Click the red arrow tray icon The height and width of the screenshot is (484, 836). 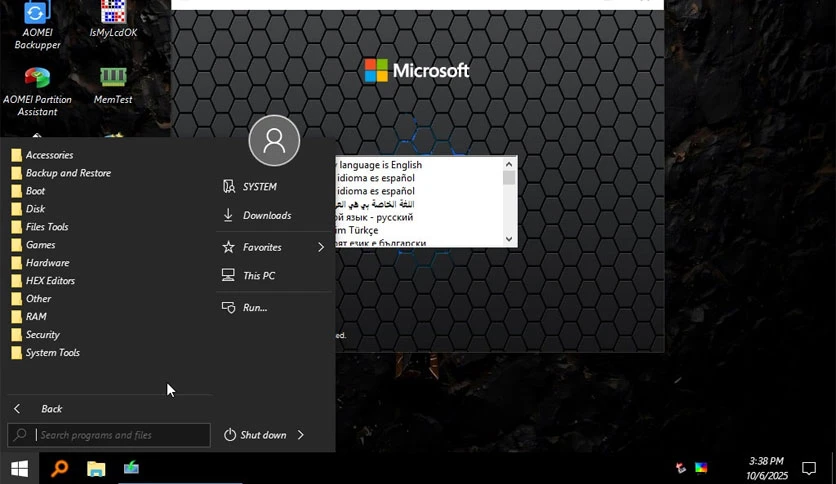681,468
